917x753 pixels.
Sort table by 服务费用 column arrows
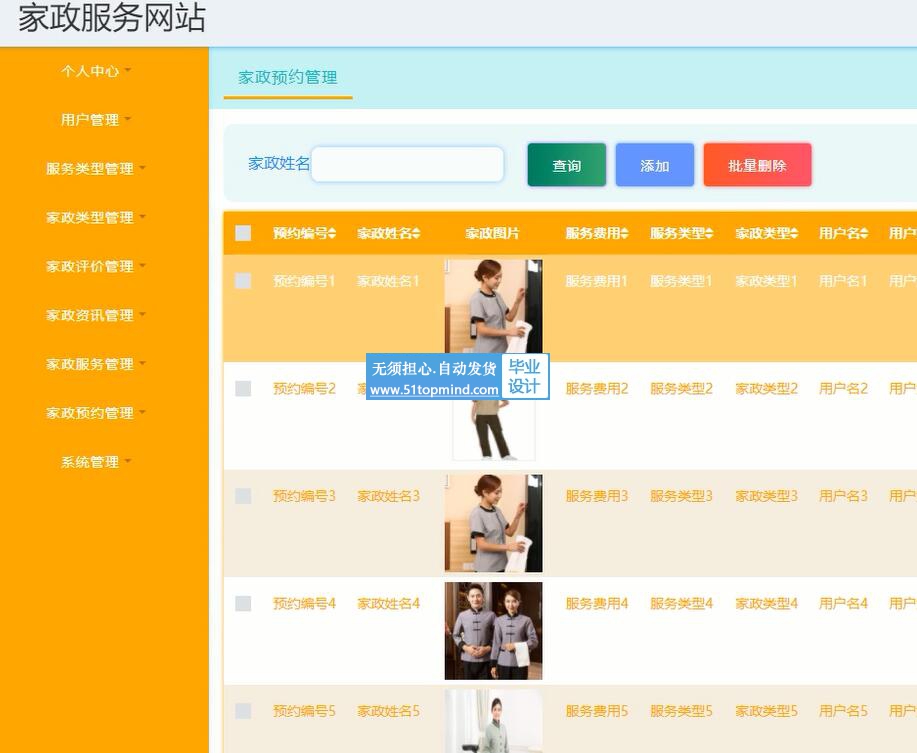tap(625, 234)
